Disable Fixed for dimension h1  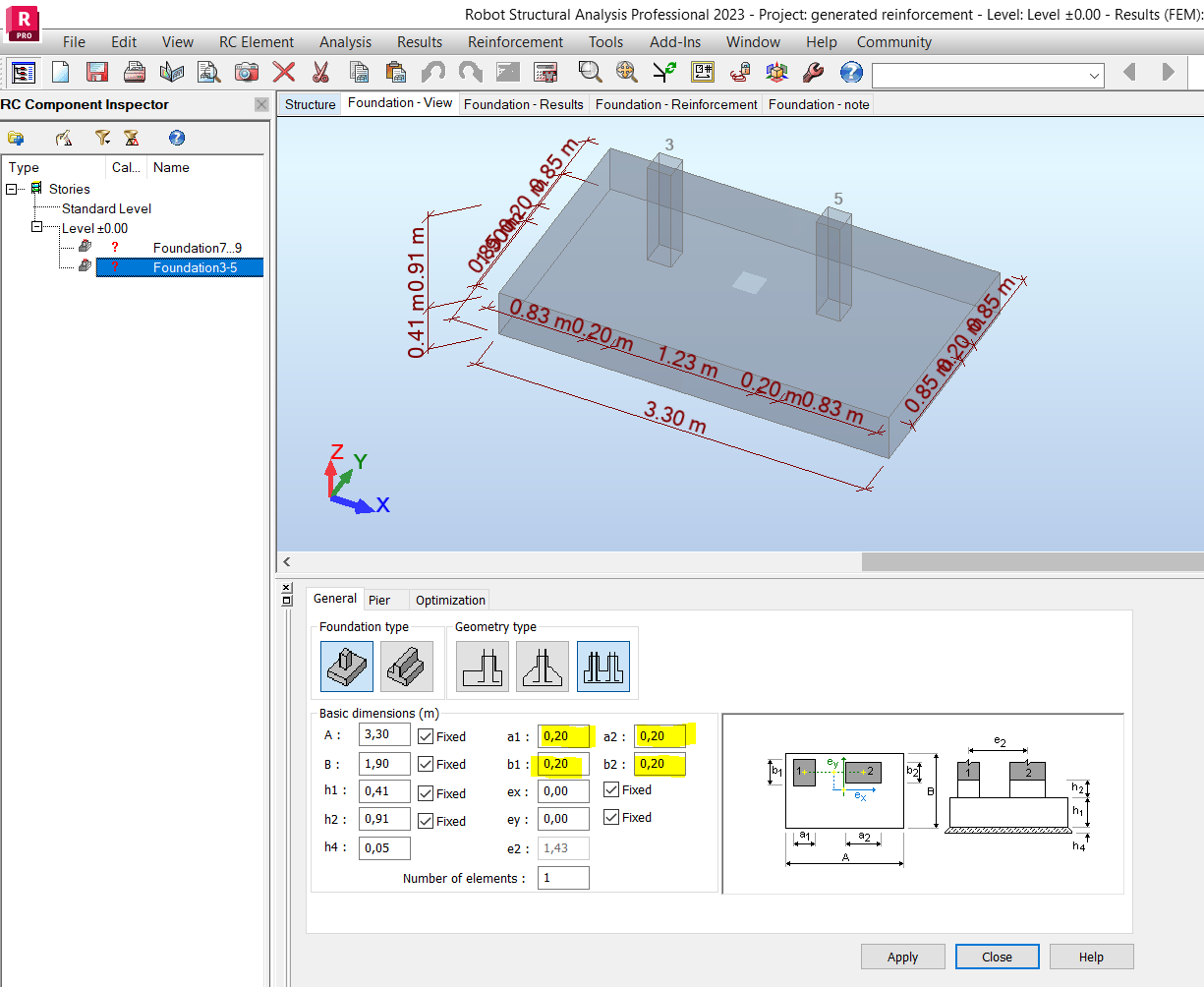pyautogui.click(x=427, y=791)
